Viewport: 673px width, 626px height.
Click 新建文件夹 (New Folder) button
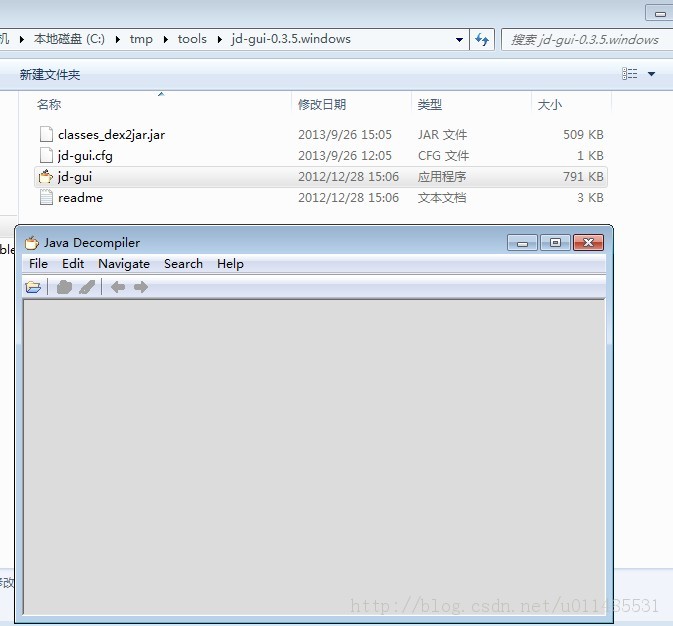(x=50, y=74)
